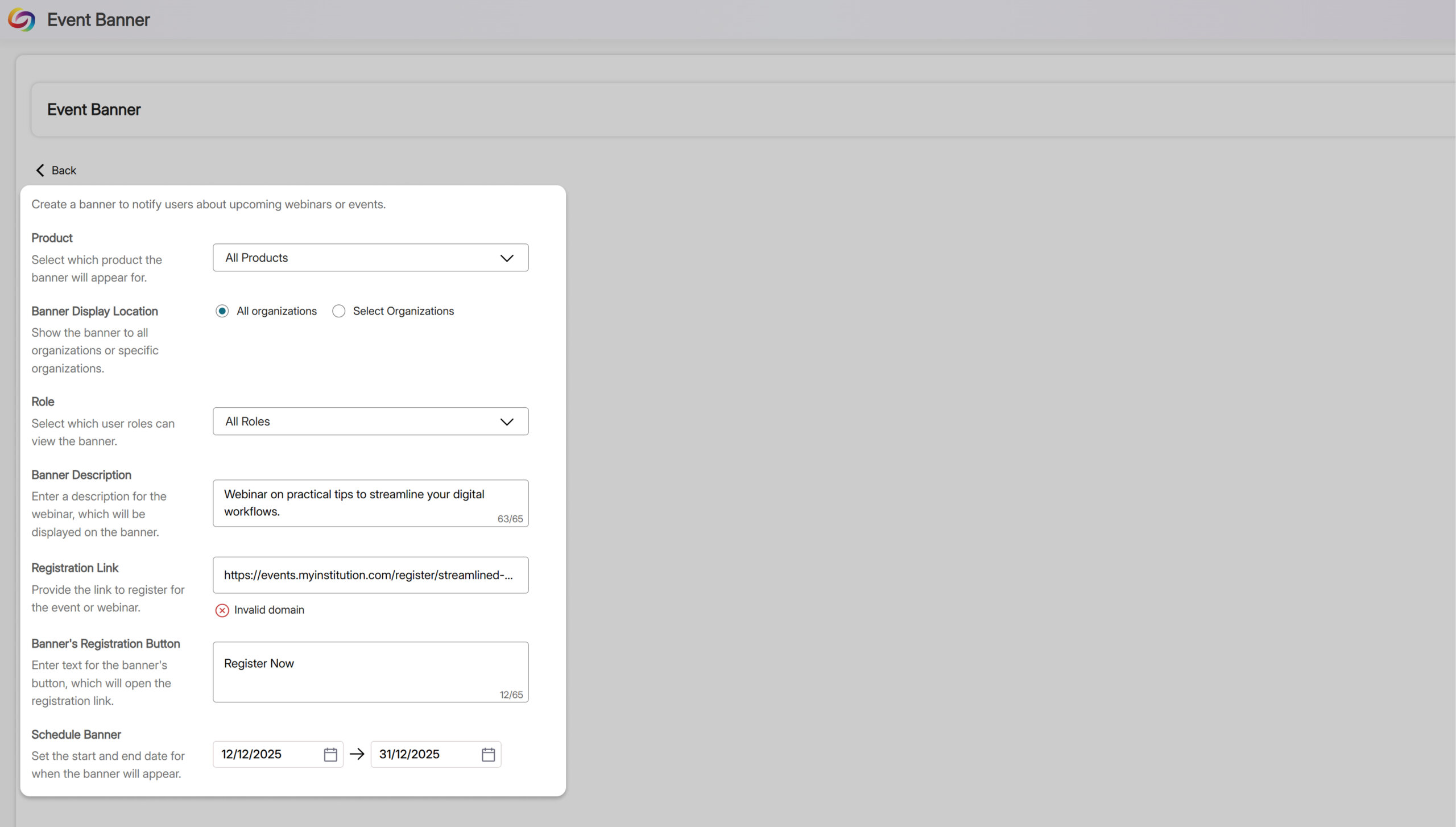
Task: Click the colorful swirl app logo
Action: click(22, 19)
